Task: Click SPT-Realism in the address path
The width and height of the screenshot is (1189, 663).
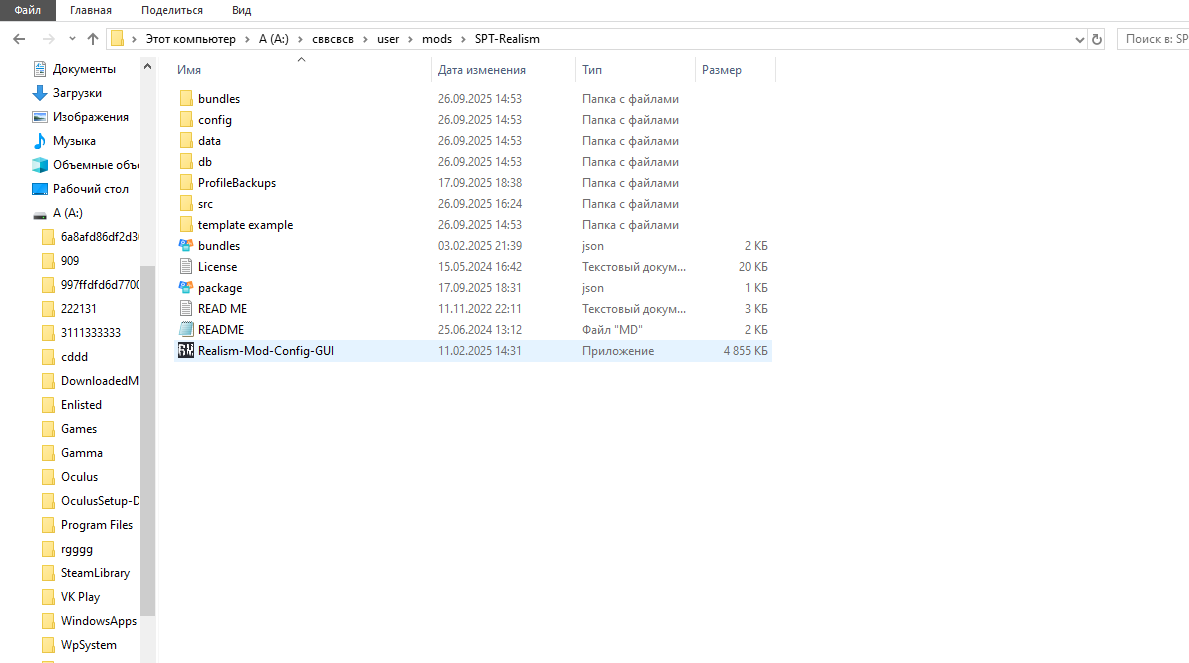Action: tap(507, 39)
